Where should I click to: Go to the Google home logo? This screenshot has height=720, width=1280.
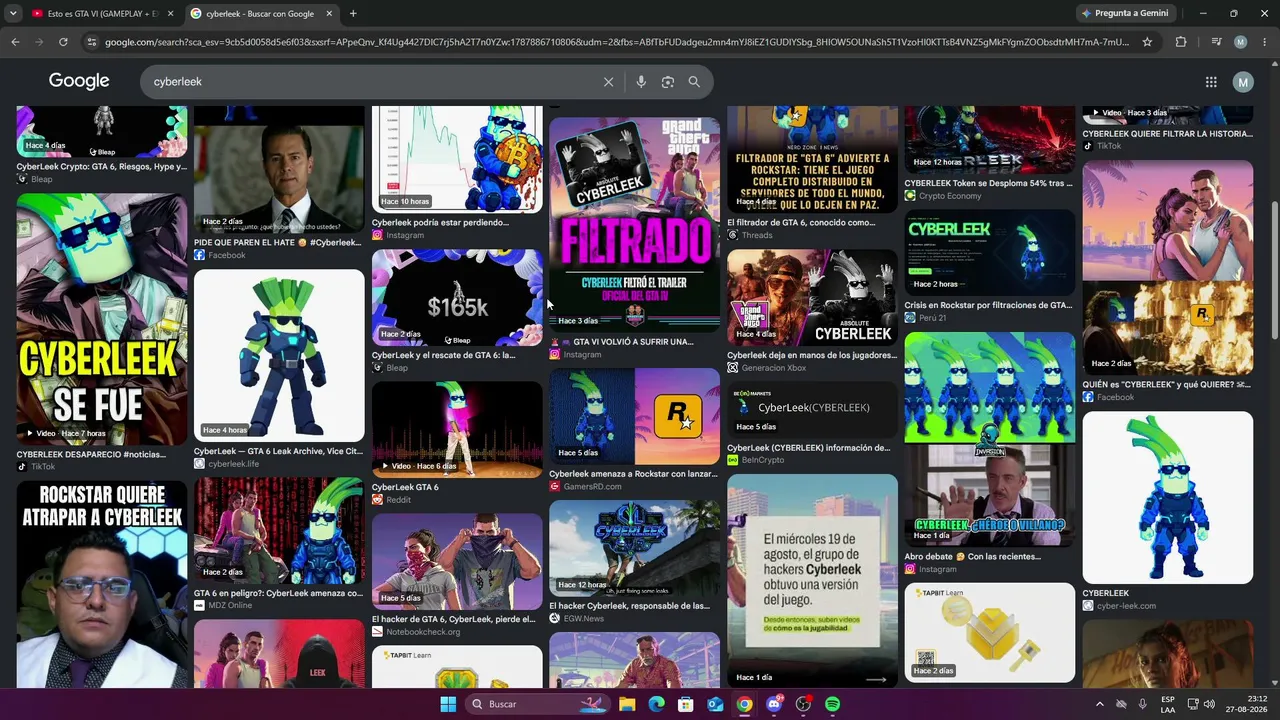coord(79,81)
